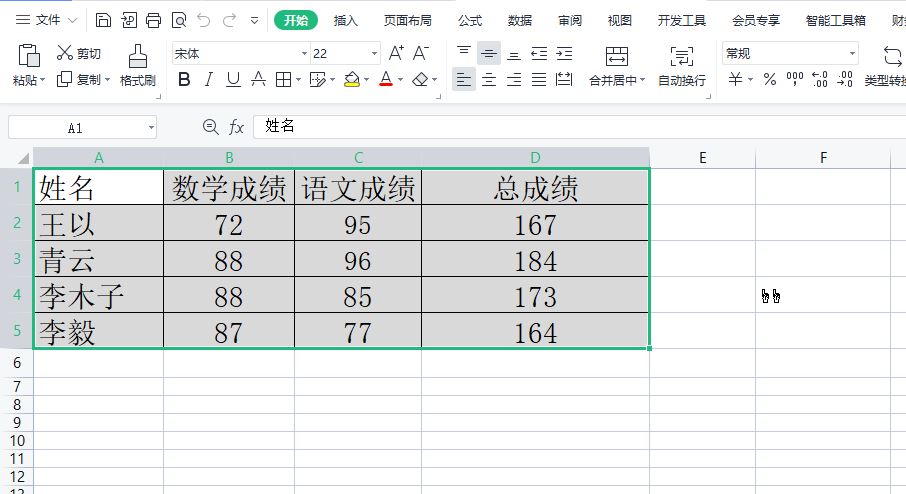
Task: Open the font size 22 dropdown
Action: 374,54
